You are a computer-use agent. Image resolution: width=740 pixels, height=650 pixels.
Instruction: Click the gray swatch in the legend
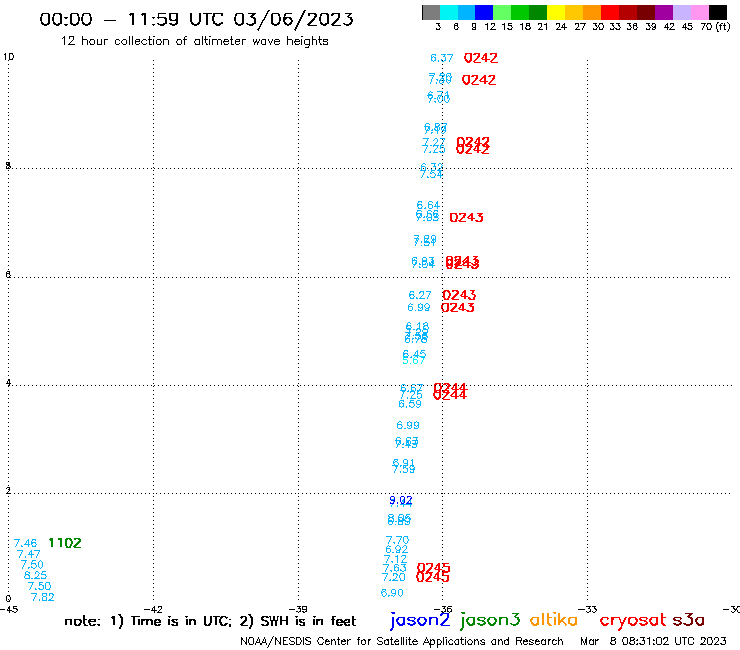click(x=431, y=12)
